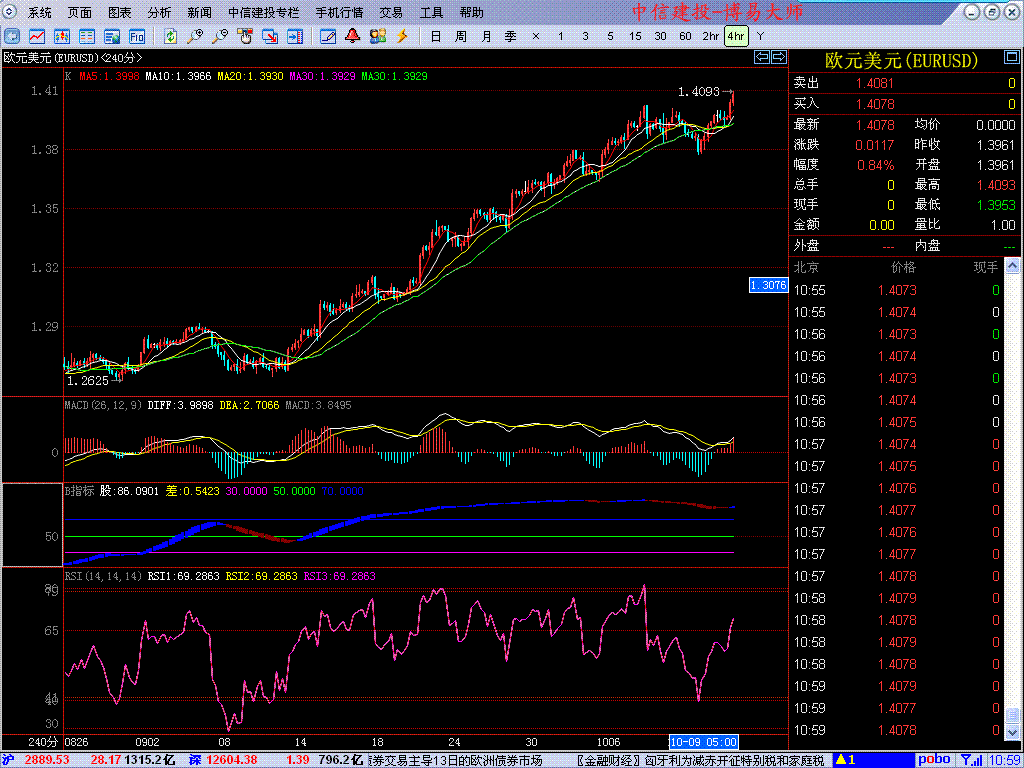Click the lightning bolt quick trade icon
The image size is (1024, 768).
click(402, 36)
